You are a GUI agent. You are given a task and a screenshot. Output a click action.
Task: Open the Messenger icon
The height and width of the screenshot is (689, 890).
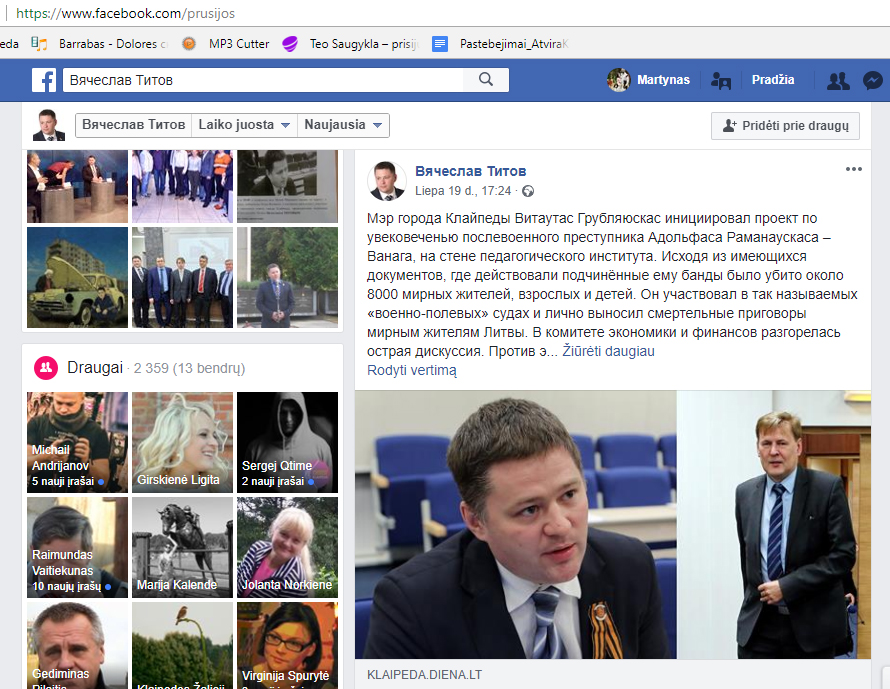872,81
